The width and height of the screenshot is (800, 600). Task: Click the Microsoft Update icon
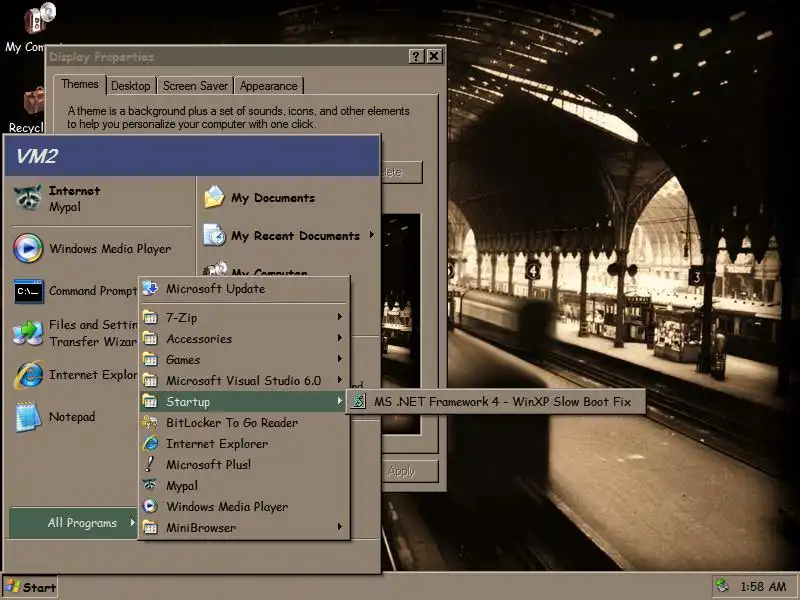pos(150,288)
